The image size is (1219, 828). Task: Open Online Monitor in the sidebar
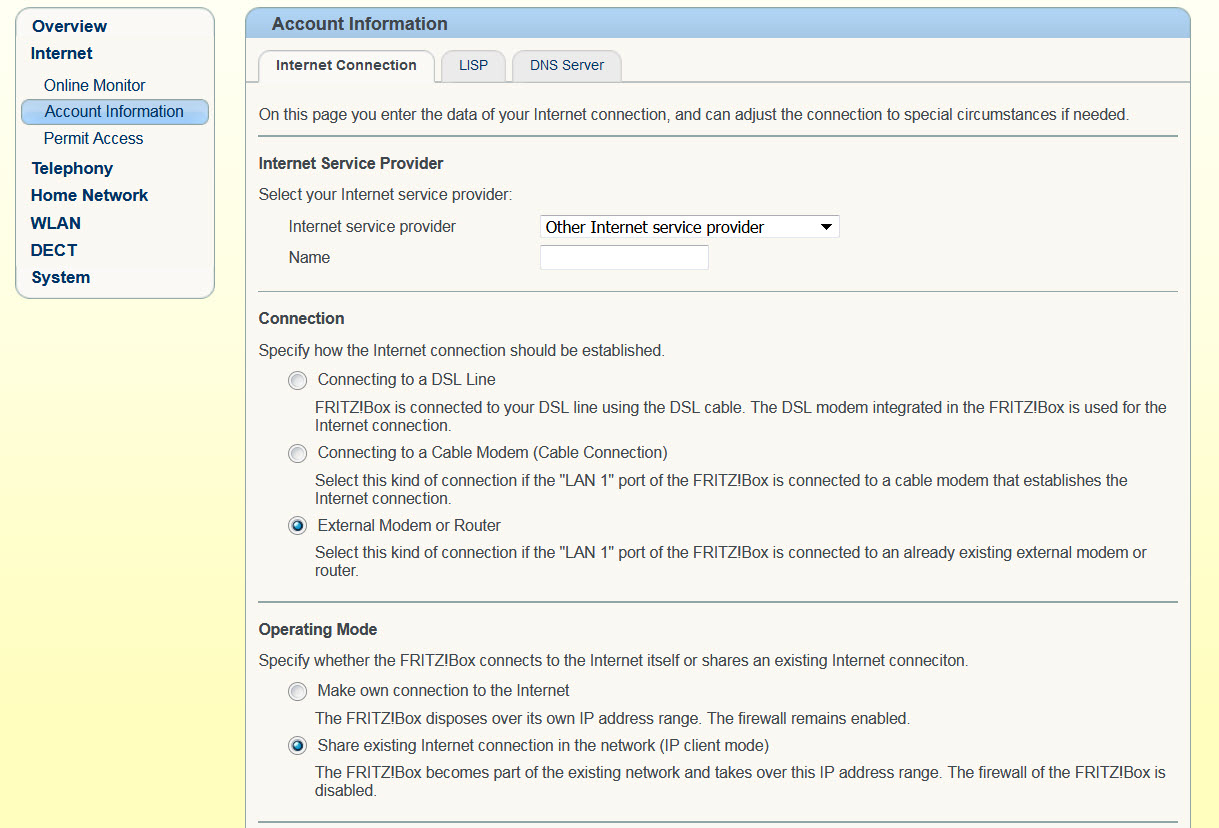pos(94,86)
